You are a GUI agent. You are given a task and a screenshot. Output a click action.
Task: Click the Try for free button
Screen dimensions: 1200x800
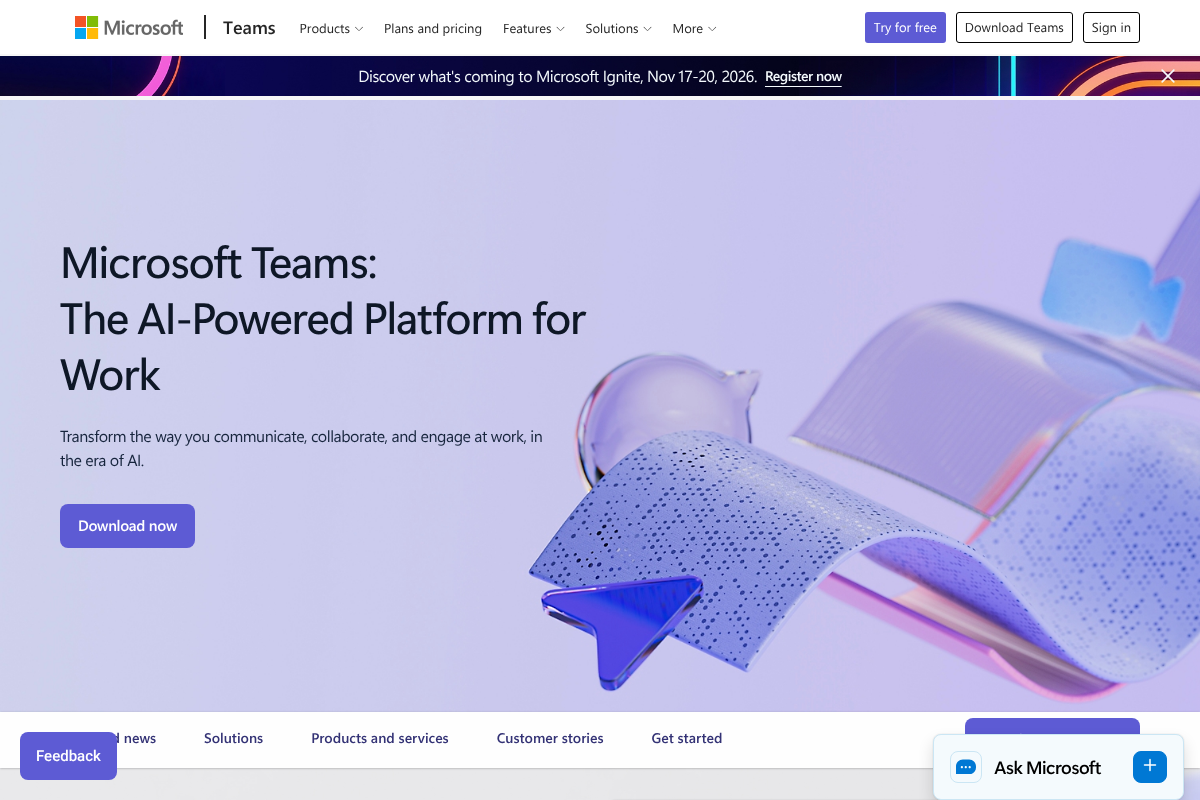click(905, 28)
